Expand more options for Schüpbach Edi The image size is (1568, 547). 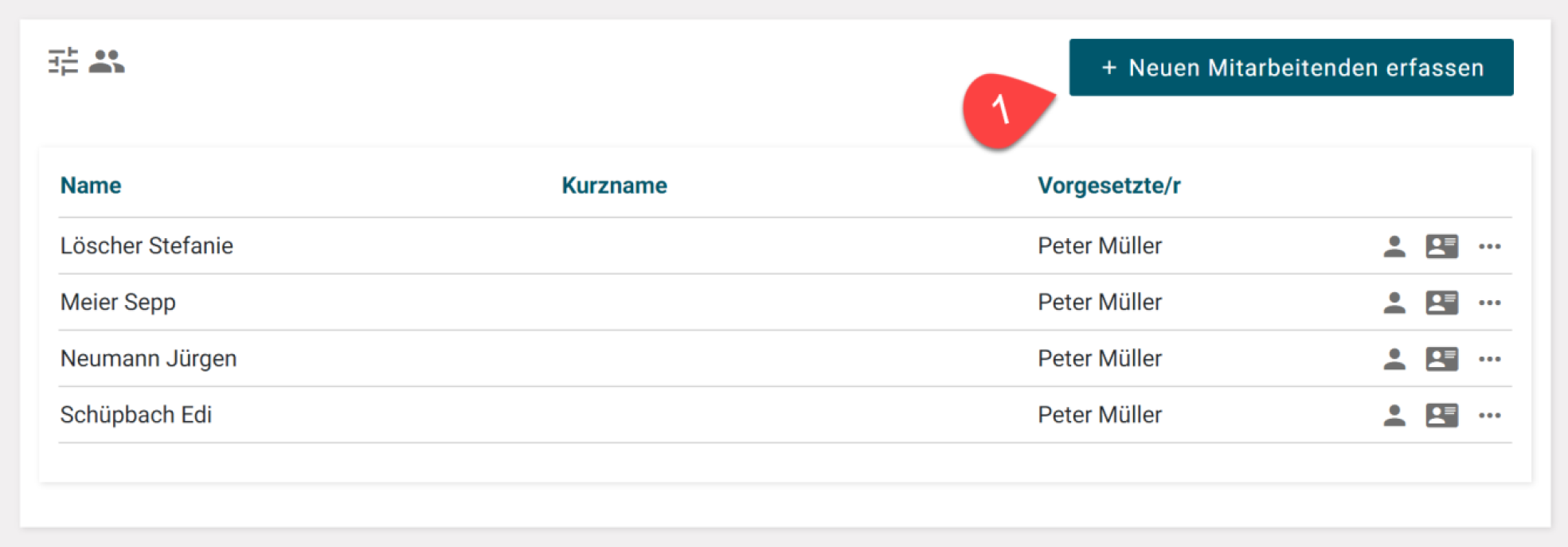tap(1490, 416)
